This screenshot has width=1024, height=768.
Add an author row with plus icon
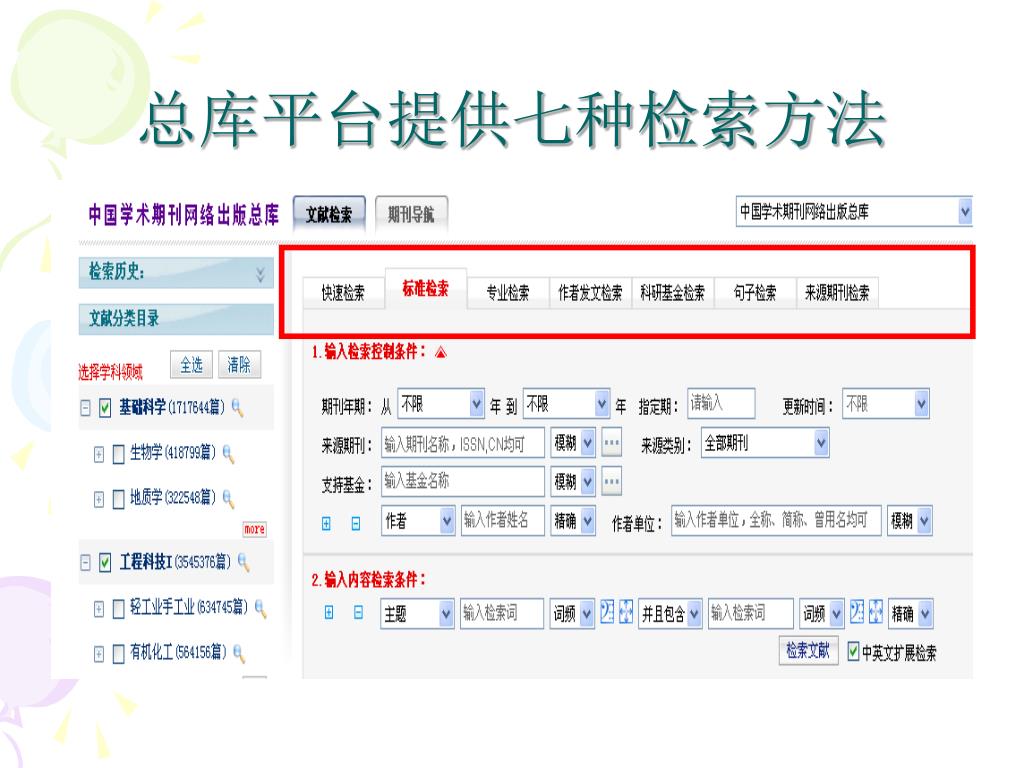[327, 523]
